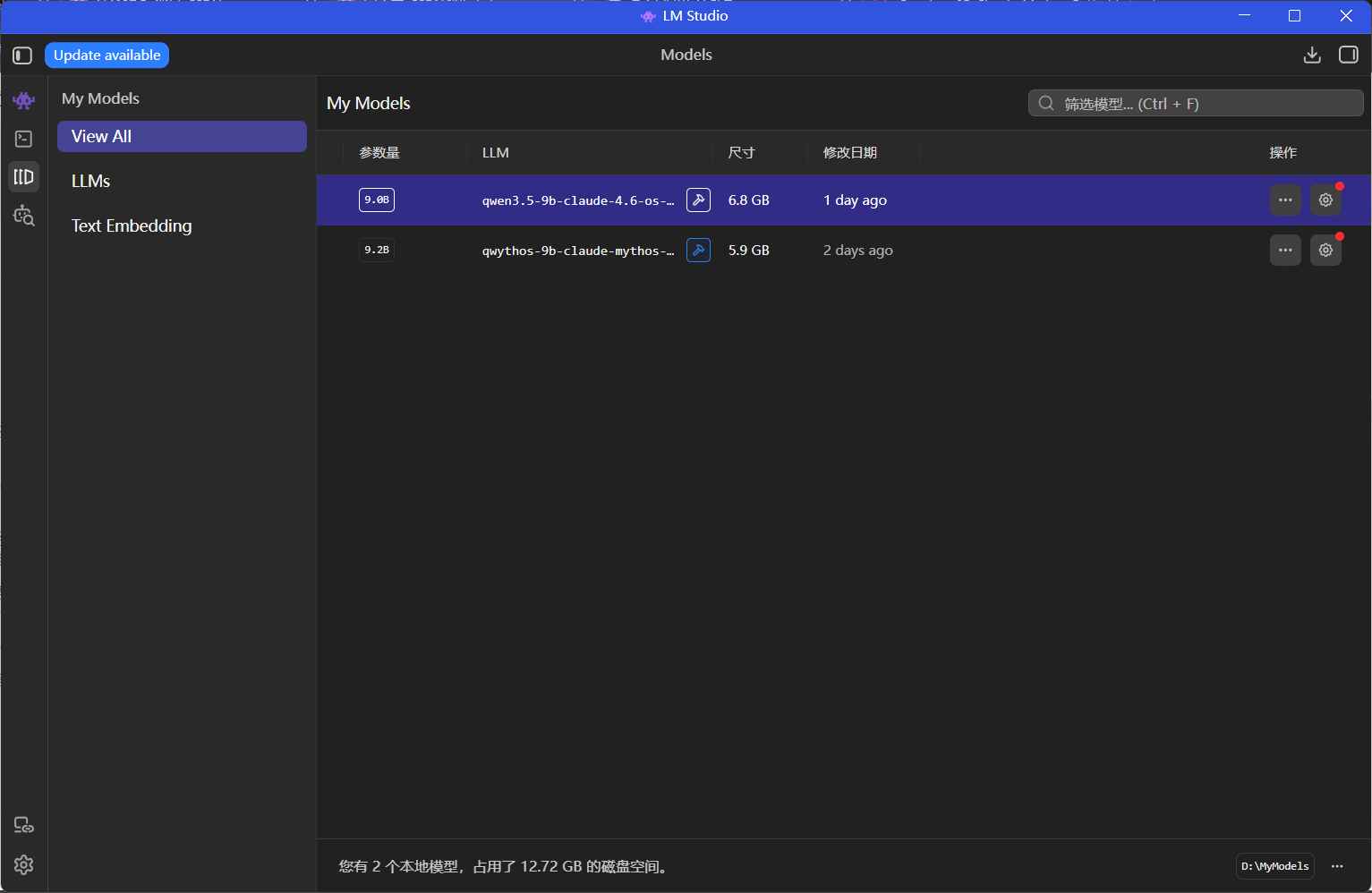Open the remote link icon in sidebar
Viewport: 1372px width, 893px height.
24,825
